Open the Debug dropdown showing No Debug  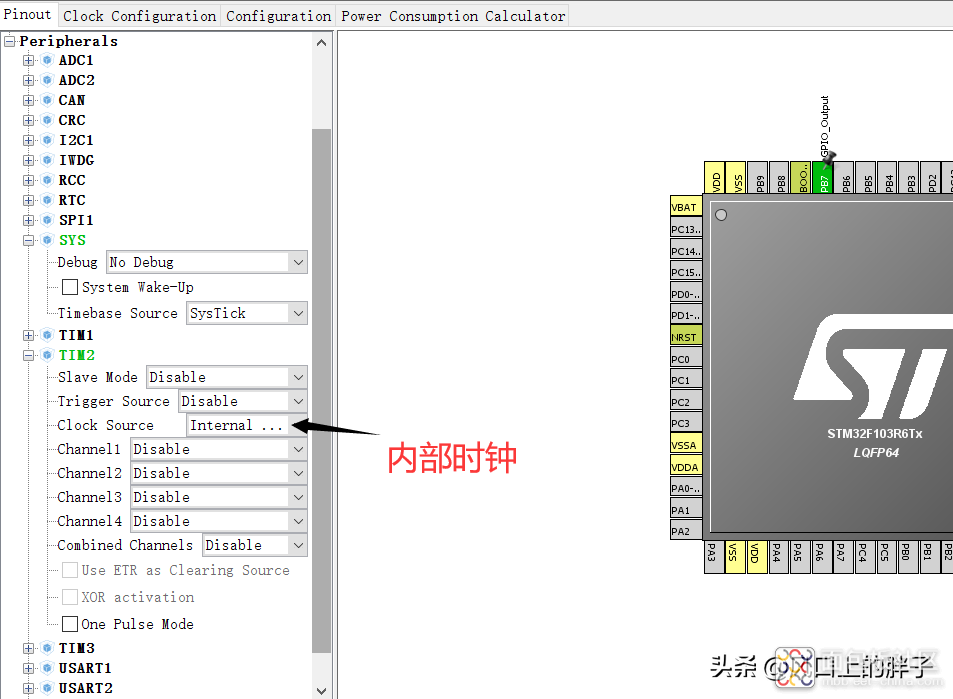click(x=207, y=262)
